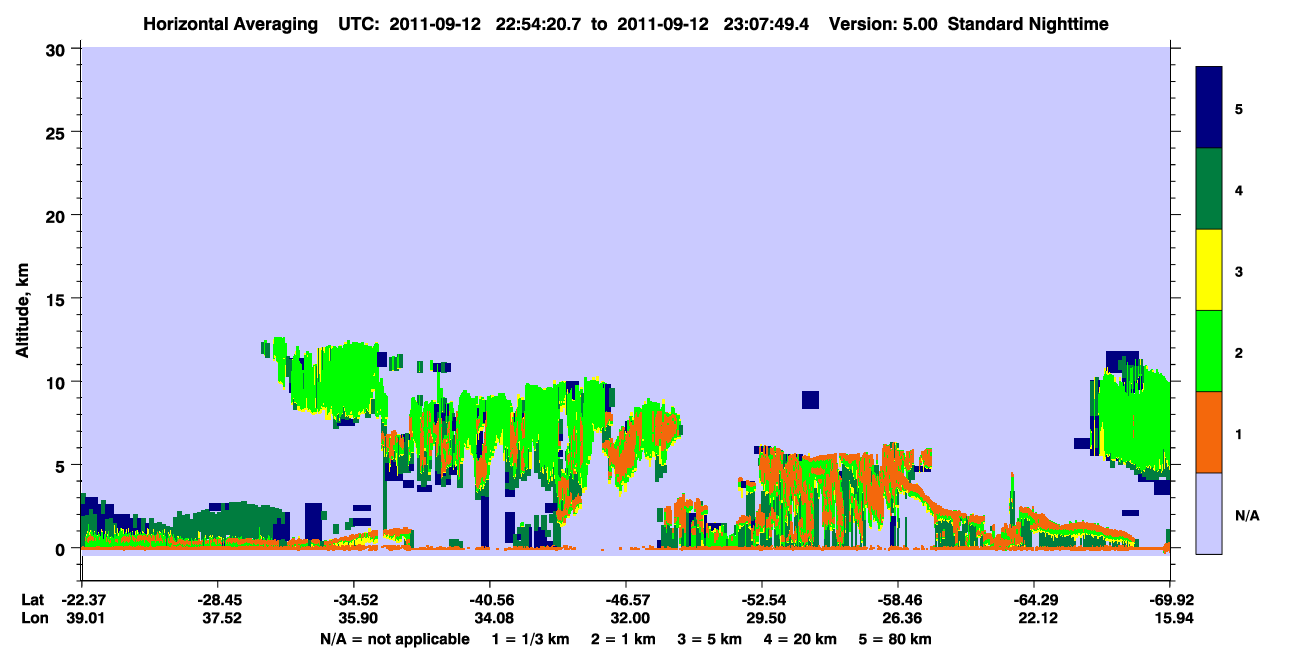Screen dimensions: 1300x667
Task: Click the latitude value -58.46
Action: (x=897, y=600)
